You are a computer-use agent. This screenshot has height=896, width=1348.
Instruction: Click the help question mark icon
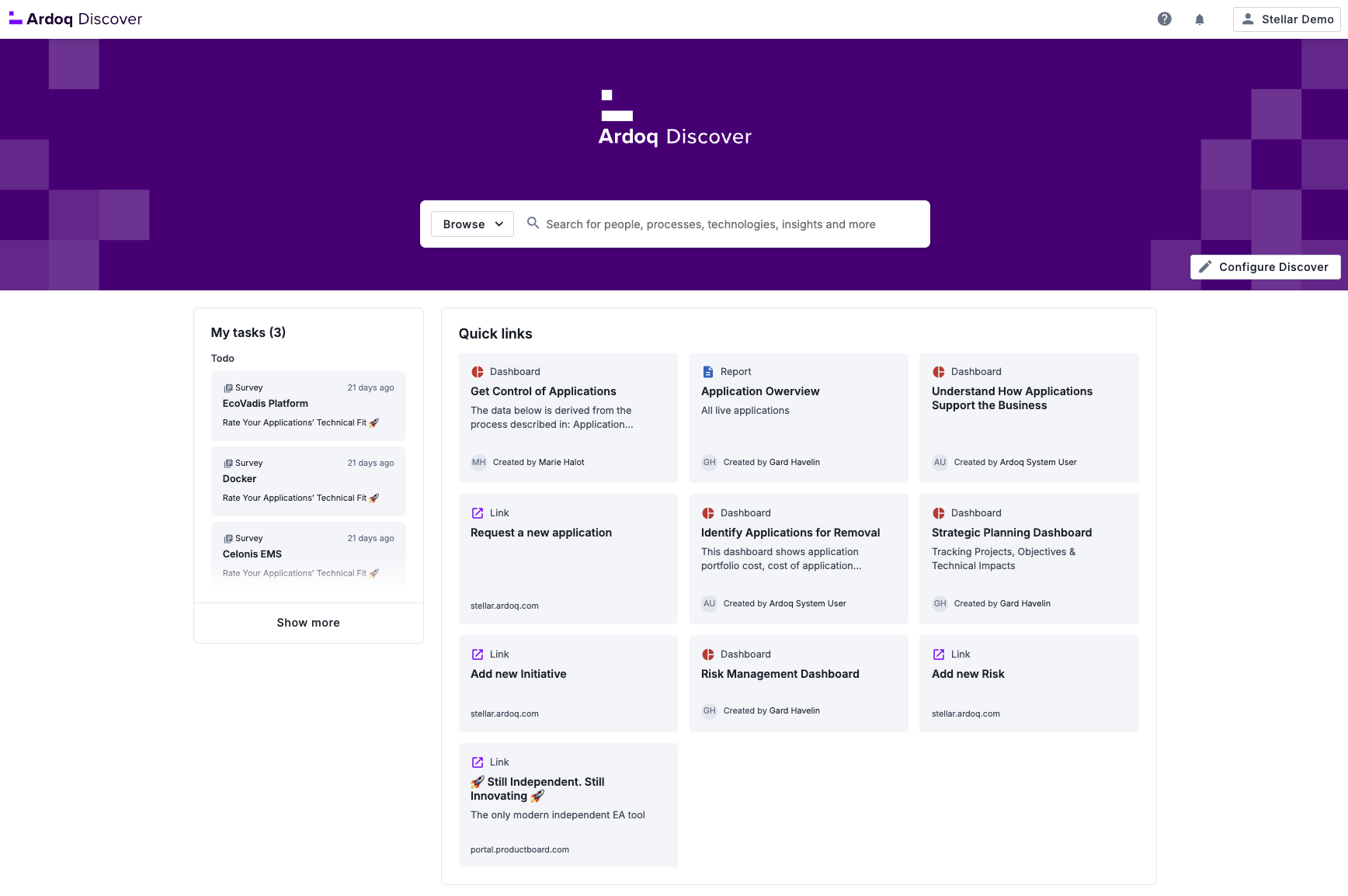click(1164, 19)
